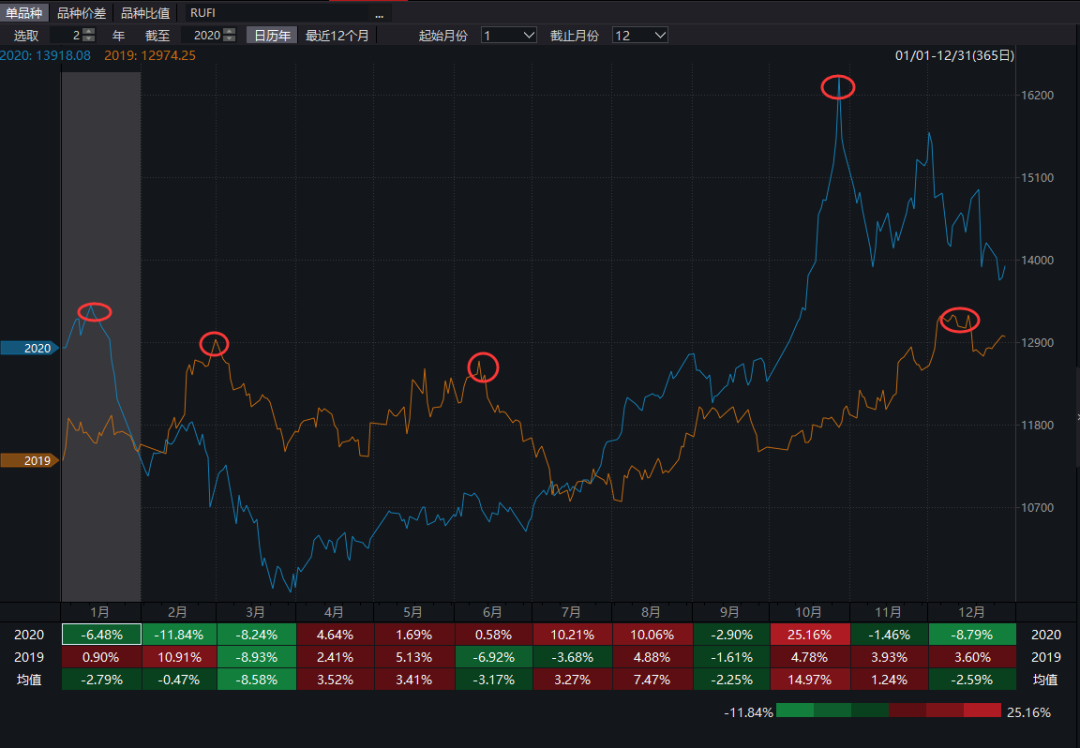1080x748 pixels.
Task: Select the 均值 row label
Action: (31, 680)
